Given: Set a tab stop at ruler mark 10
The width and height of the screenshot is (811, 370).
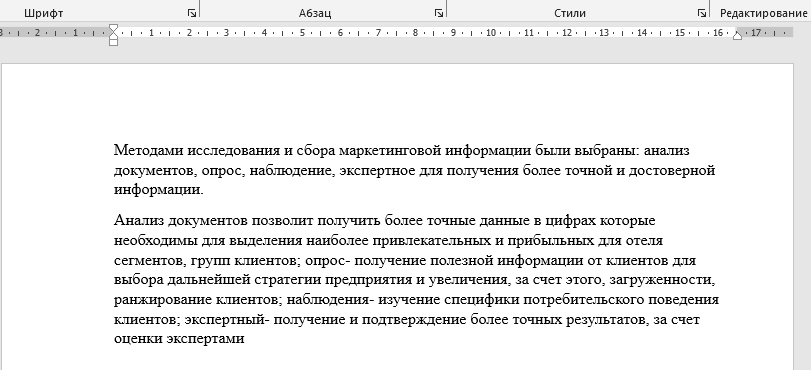Looking at the screenshot, I should [x=490, y=33].
